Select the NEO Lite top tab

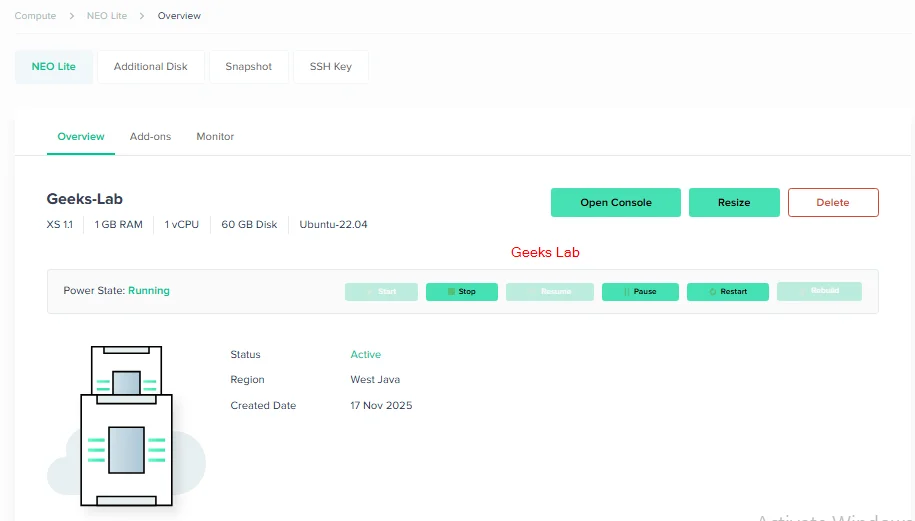54,67
